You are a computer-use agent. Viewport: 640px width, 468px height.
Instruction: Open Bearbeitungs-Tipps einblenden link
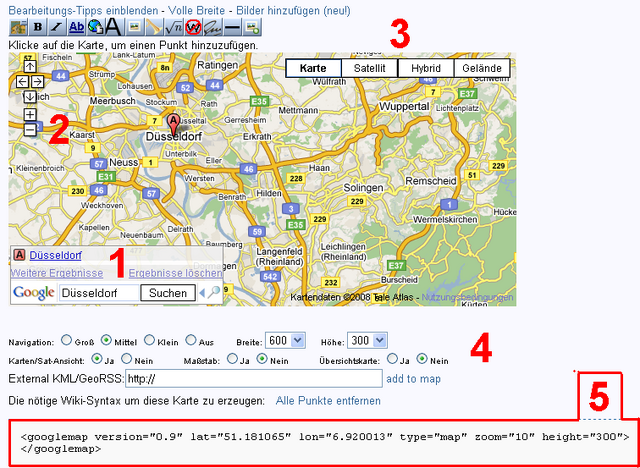(83, 11)
